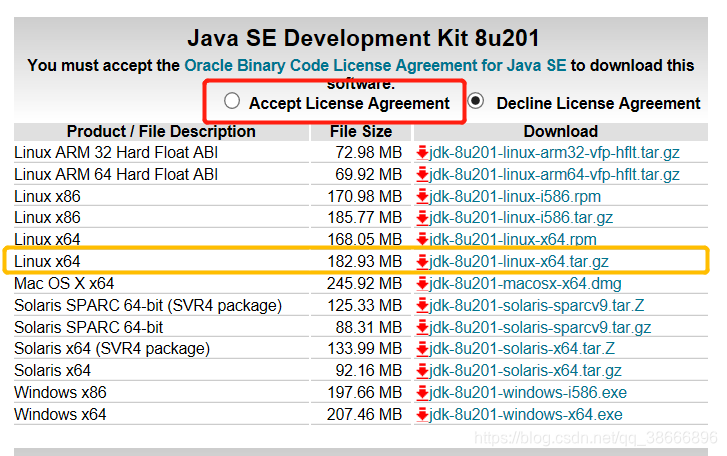Viewport: 727px width, 456px height.
Task: Click red download arrow for linux-x64.tar.gz
Action: [x=422, y=262]
